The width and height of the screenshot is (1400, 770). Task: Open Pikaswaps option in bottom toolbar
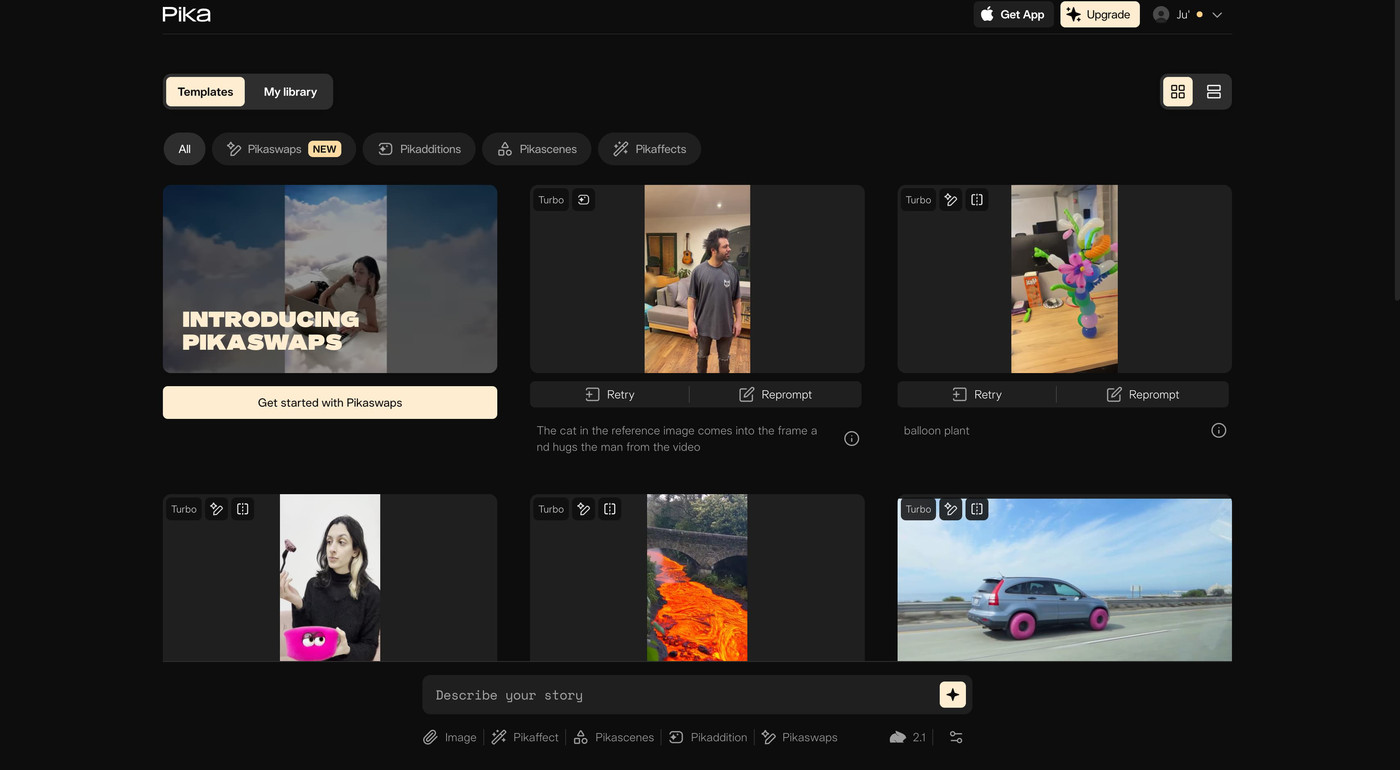pos(799,737)
